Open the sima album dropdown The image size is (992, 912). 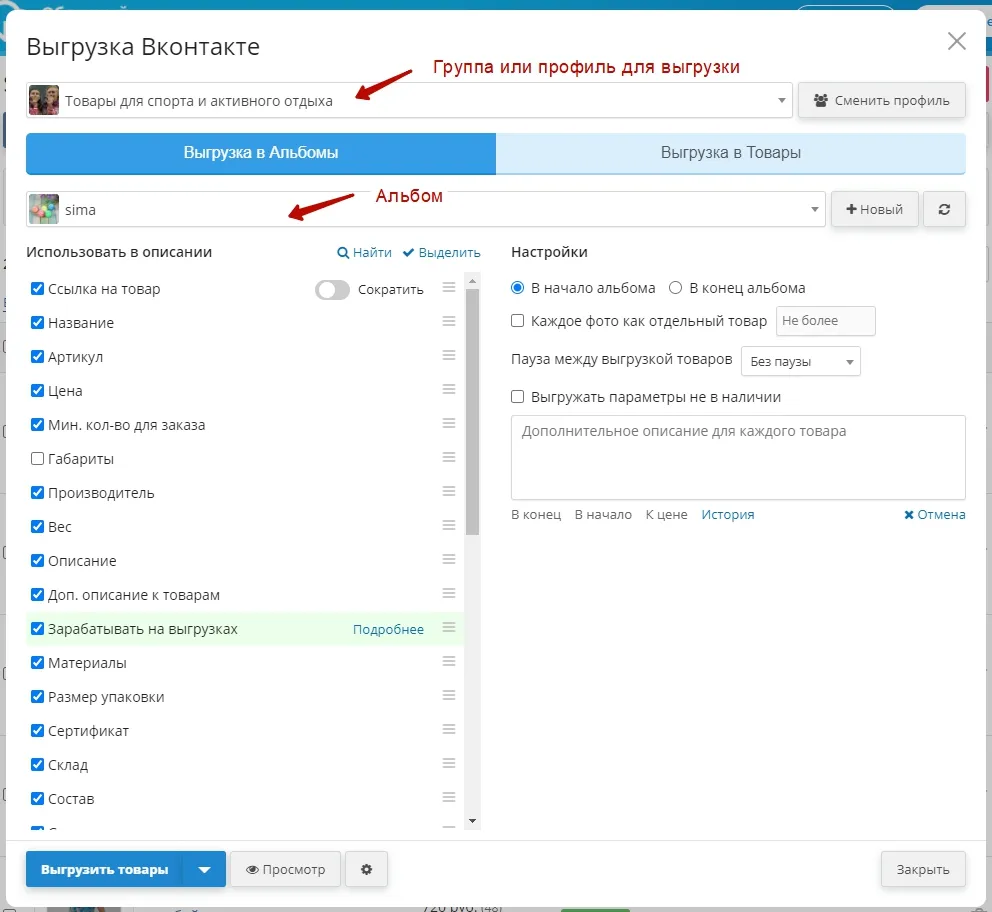[x=426, y=209]
